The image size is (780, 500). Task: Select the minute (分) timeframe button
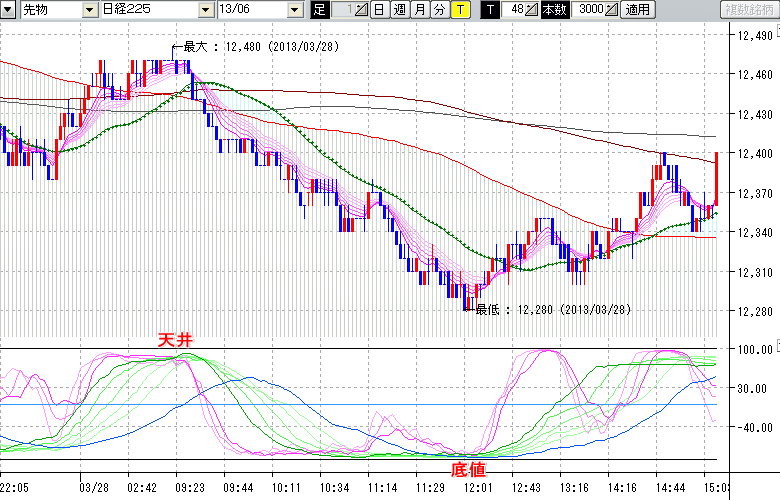coord(439,9)
